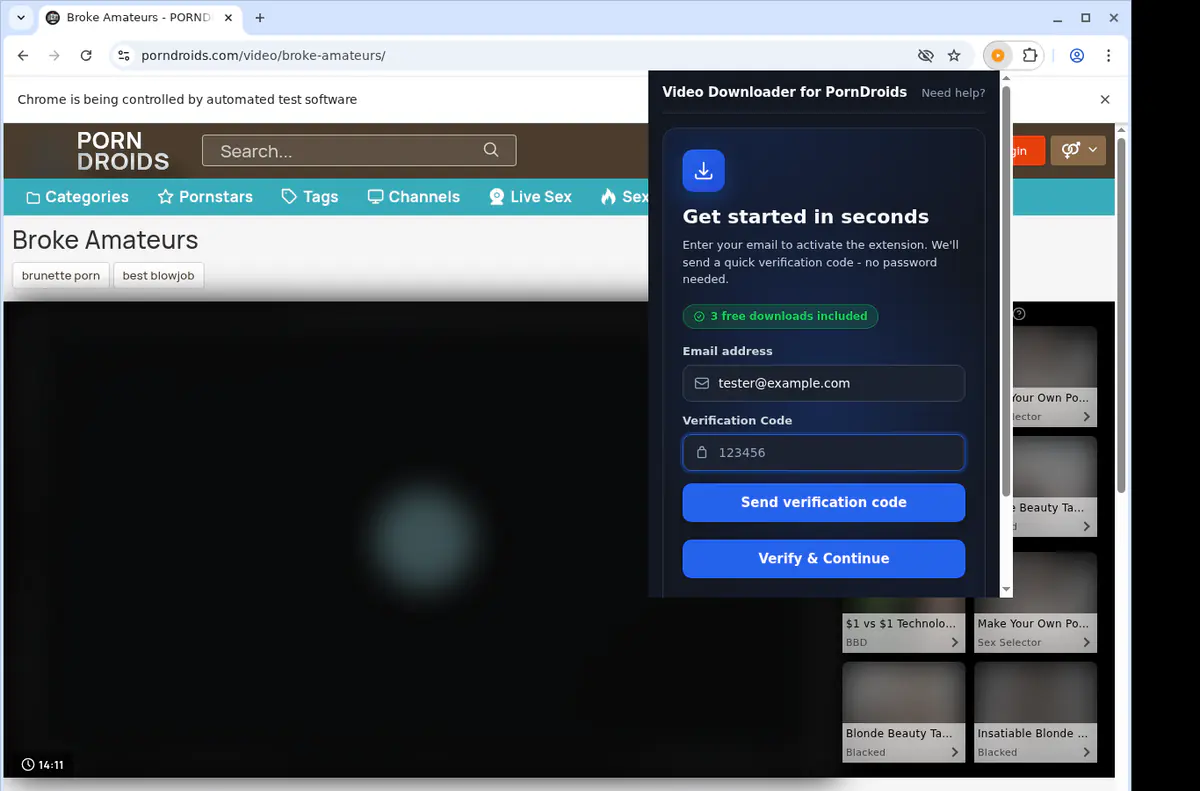Click the 'Need help?' link in extension popup
The image size is (1200, 791).
(953, 93)
